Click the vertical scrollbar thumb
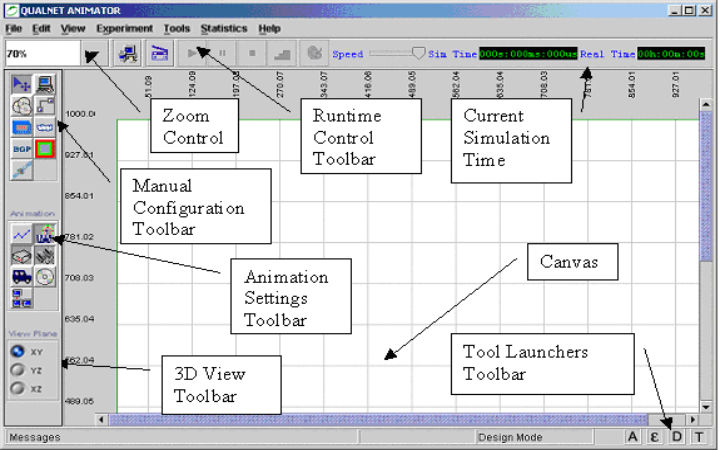 point(706,187)
